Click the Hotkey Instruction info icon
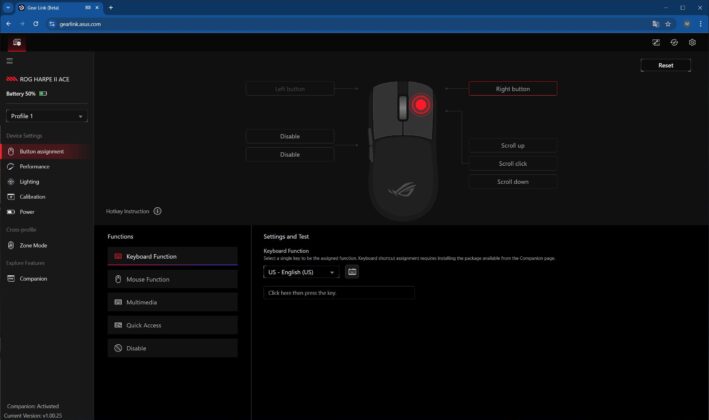 pyautogui.click(x=157, y=211)
